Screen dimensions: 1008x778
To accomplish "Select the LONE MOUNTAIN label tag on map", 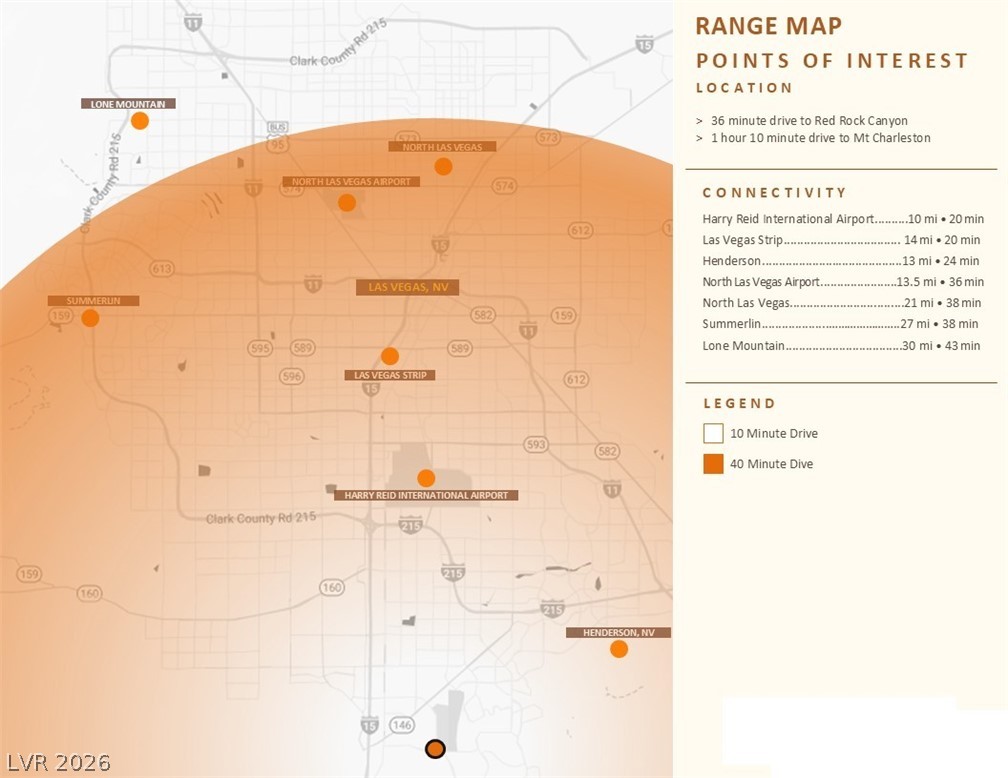I will click(129, 104).
